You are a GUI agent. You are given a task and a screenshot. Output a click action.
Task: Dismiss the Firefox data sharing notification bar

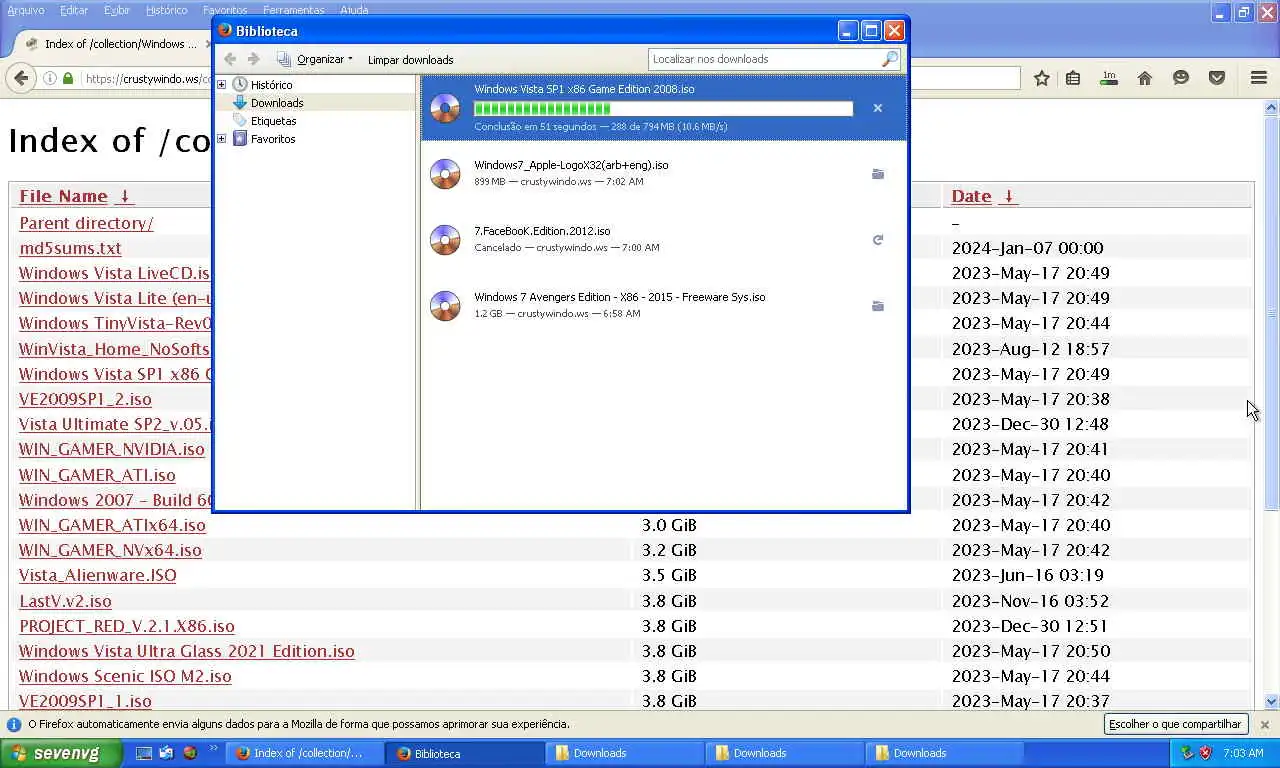pos(1264,724)
